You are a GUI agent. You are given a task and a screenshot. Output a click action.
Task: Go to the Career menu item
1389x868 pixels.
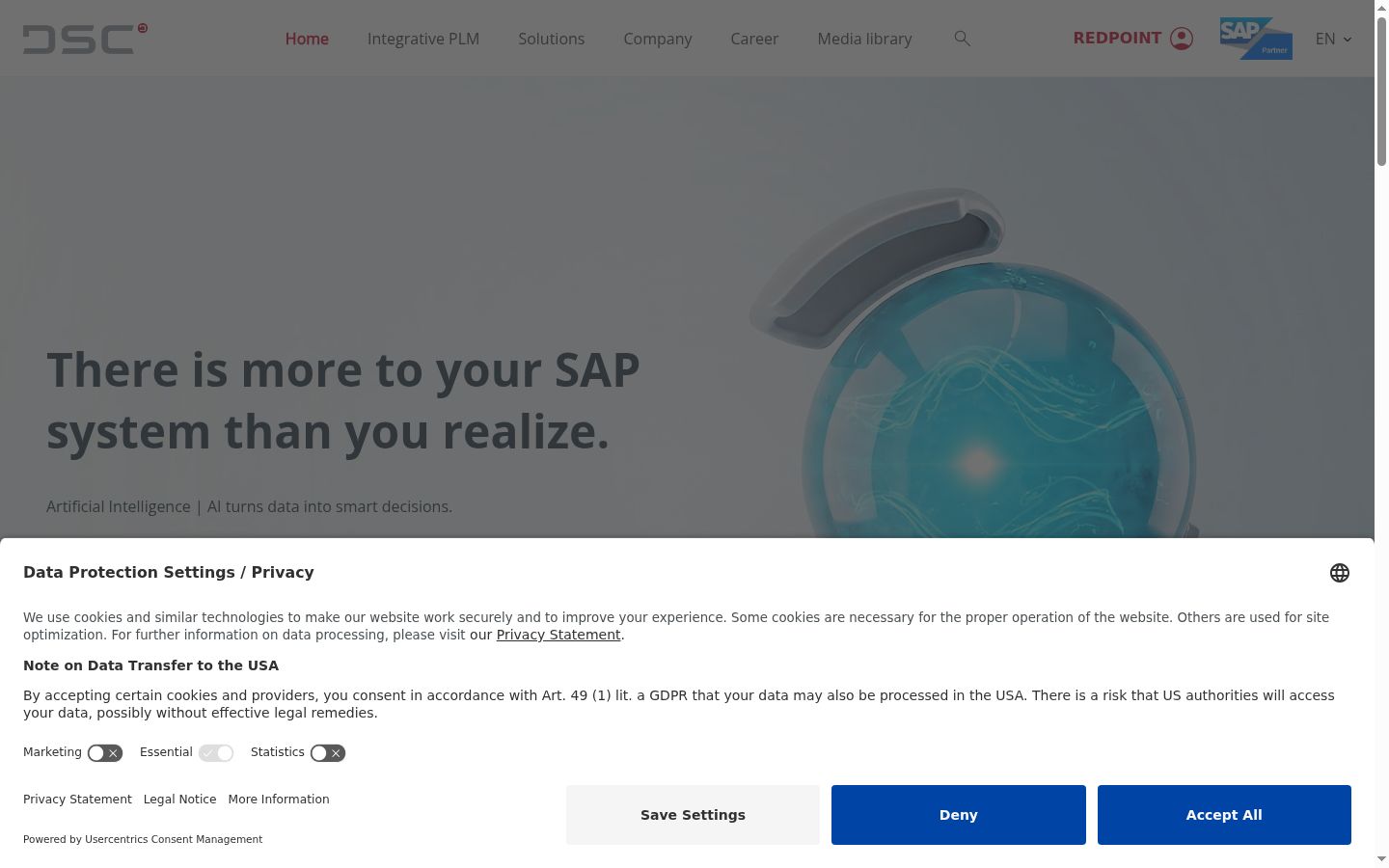pyautogui.click(x=754, y=39)
